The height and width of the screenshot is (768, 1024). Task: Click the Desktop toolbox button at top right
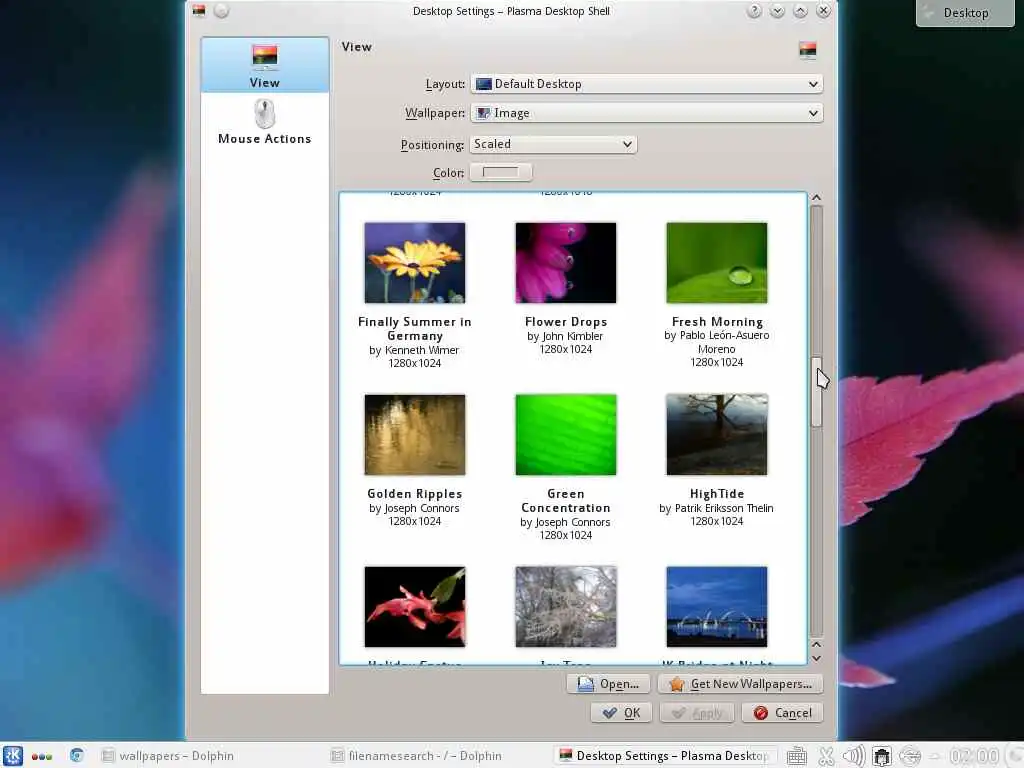[965, 12]
